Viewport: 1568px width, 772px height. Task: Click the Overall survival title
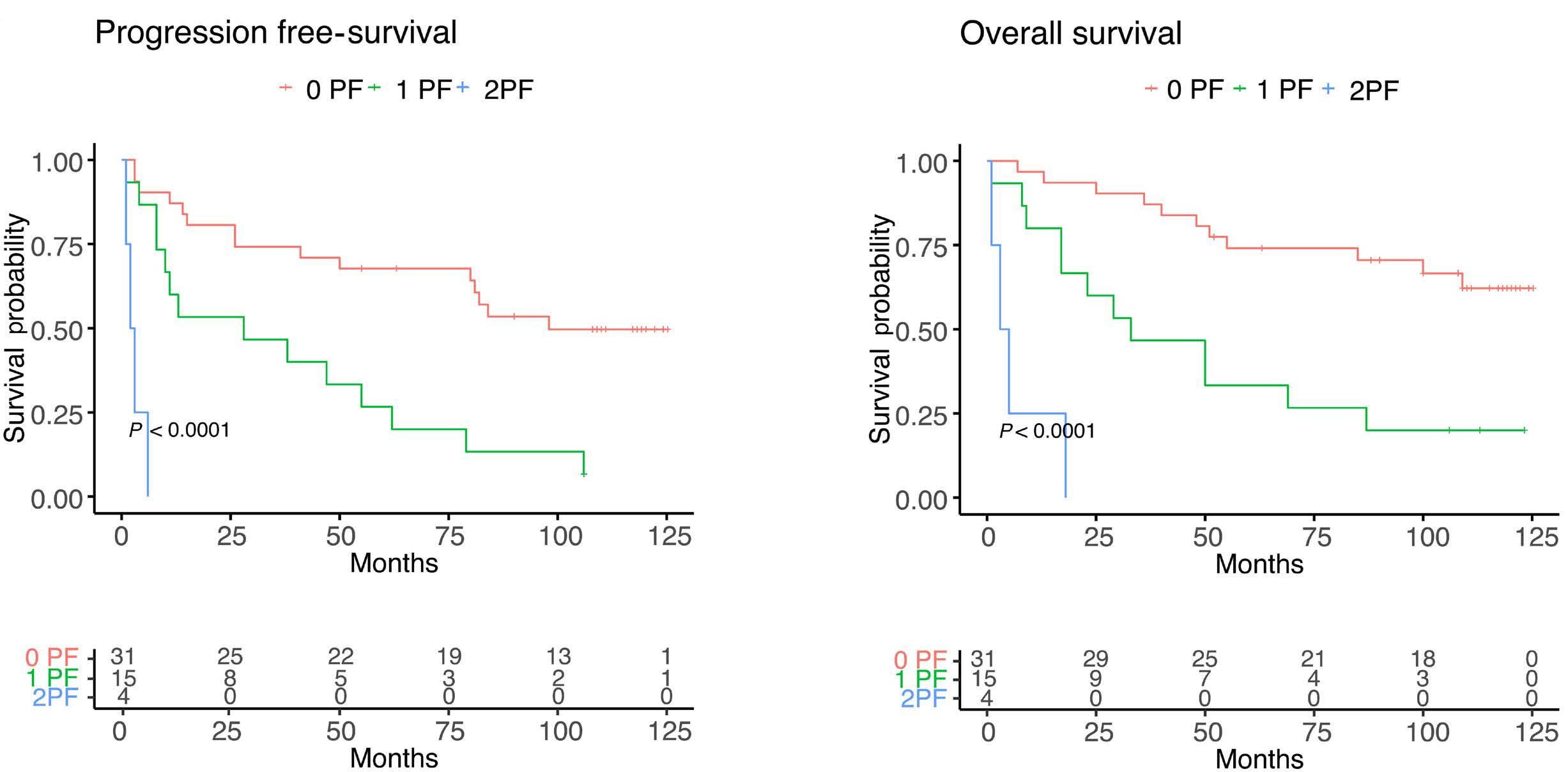click(1070, 33)
